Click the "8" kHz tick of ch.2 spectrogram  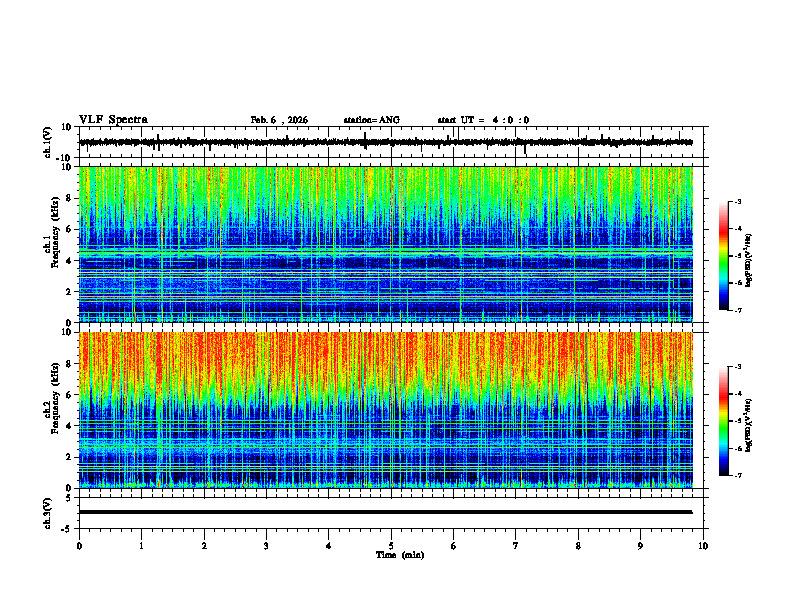69,364
